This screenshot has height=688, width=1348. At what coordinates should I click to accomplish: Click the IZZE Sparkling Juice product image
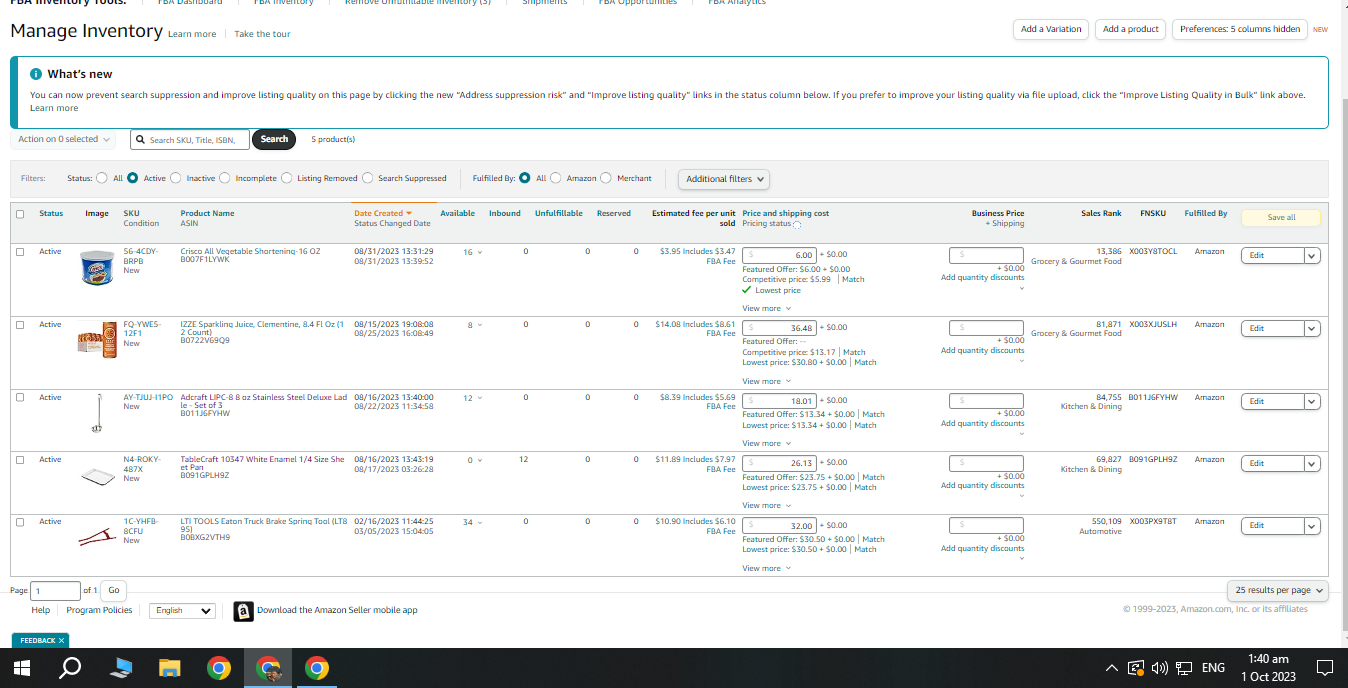[97, 338]
